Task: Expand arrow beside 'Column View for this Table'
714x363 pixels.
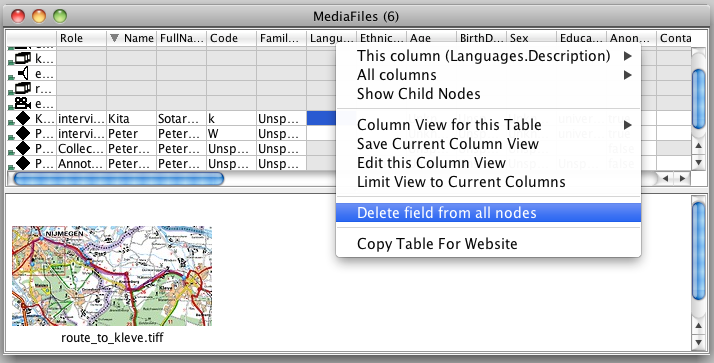Action: pos(628,124)
